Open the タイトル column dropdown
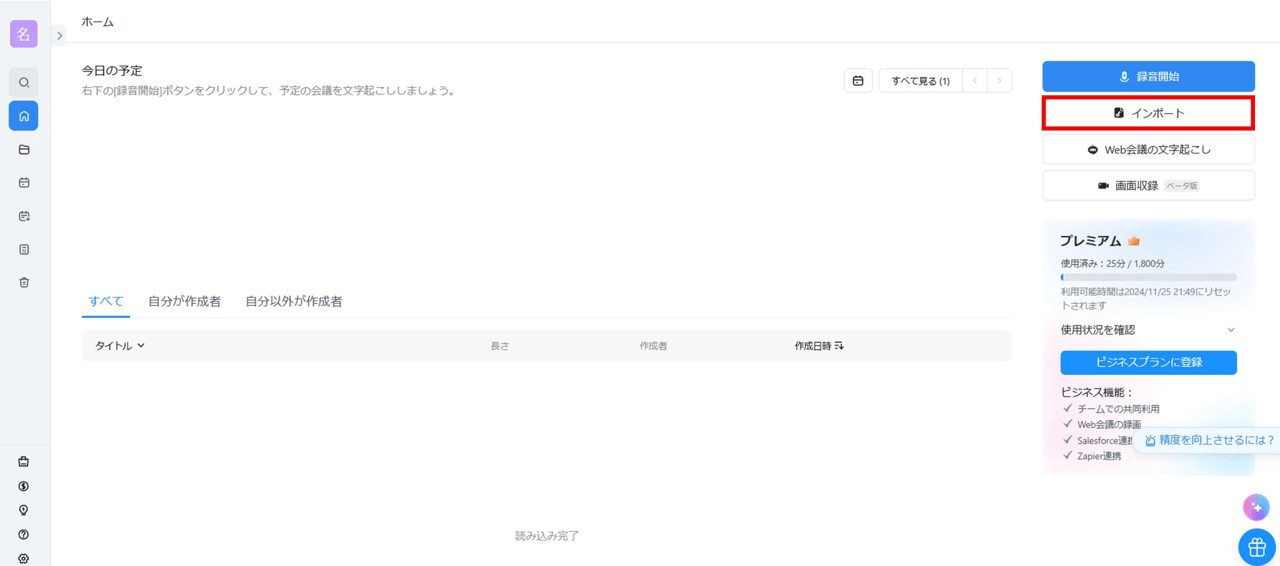 (x=120, y=346)
